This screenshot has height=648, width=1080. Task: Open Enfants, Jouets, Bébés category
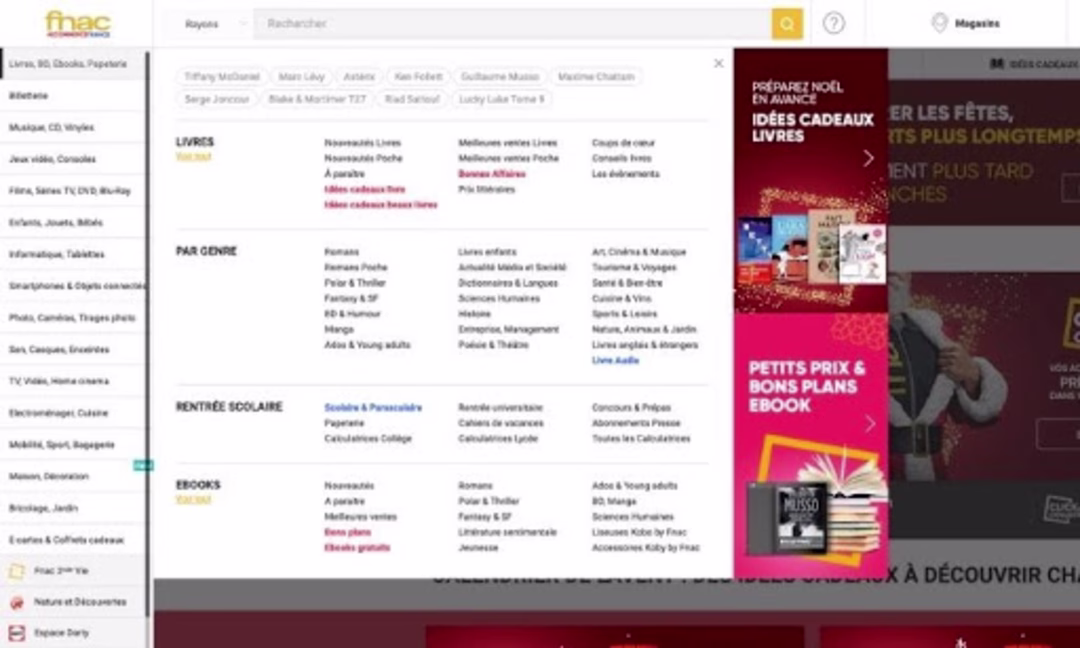[72, 222]
